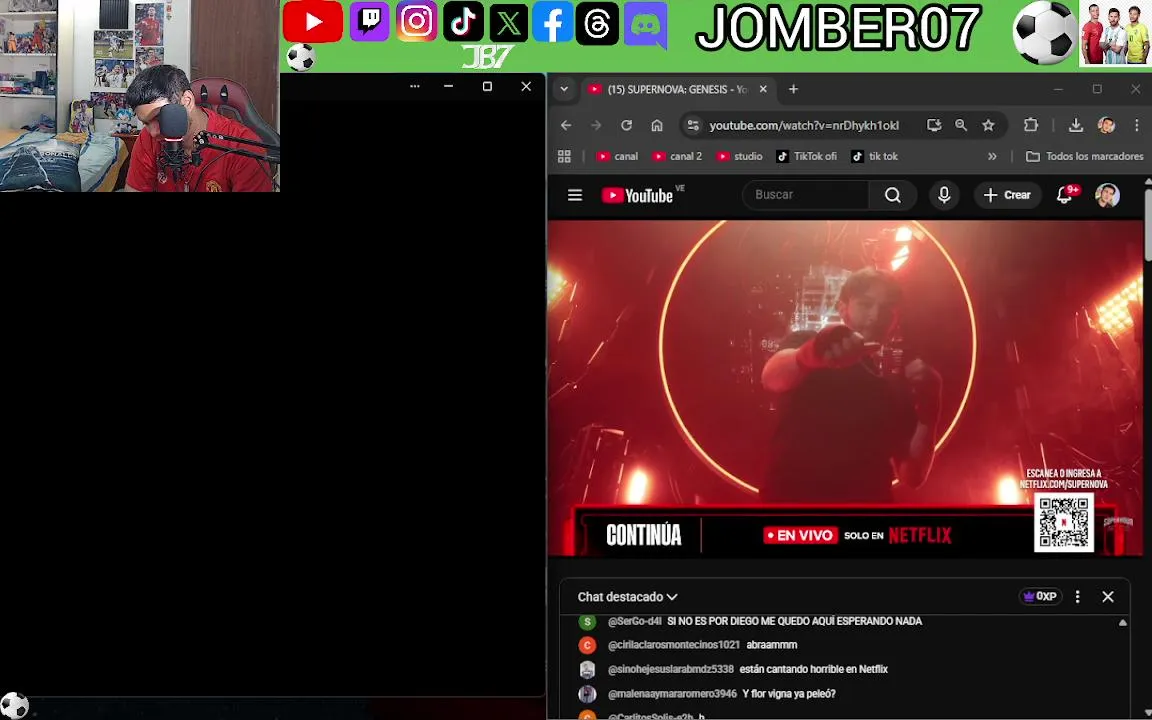
Task: Open a new Chrome tab
Action: 793,89
